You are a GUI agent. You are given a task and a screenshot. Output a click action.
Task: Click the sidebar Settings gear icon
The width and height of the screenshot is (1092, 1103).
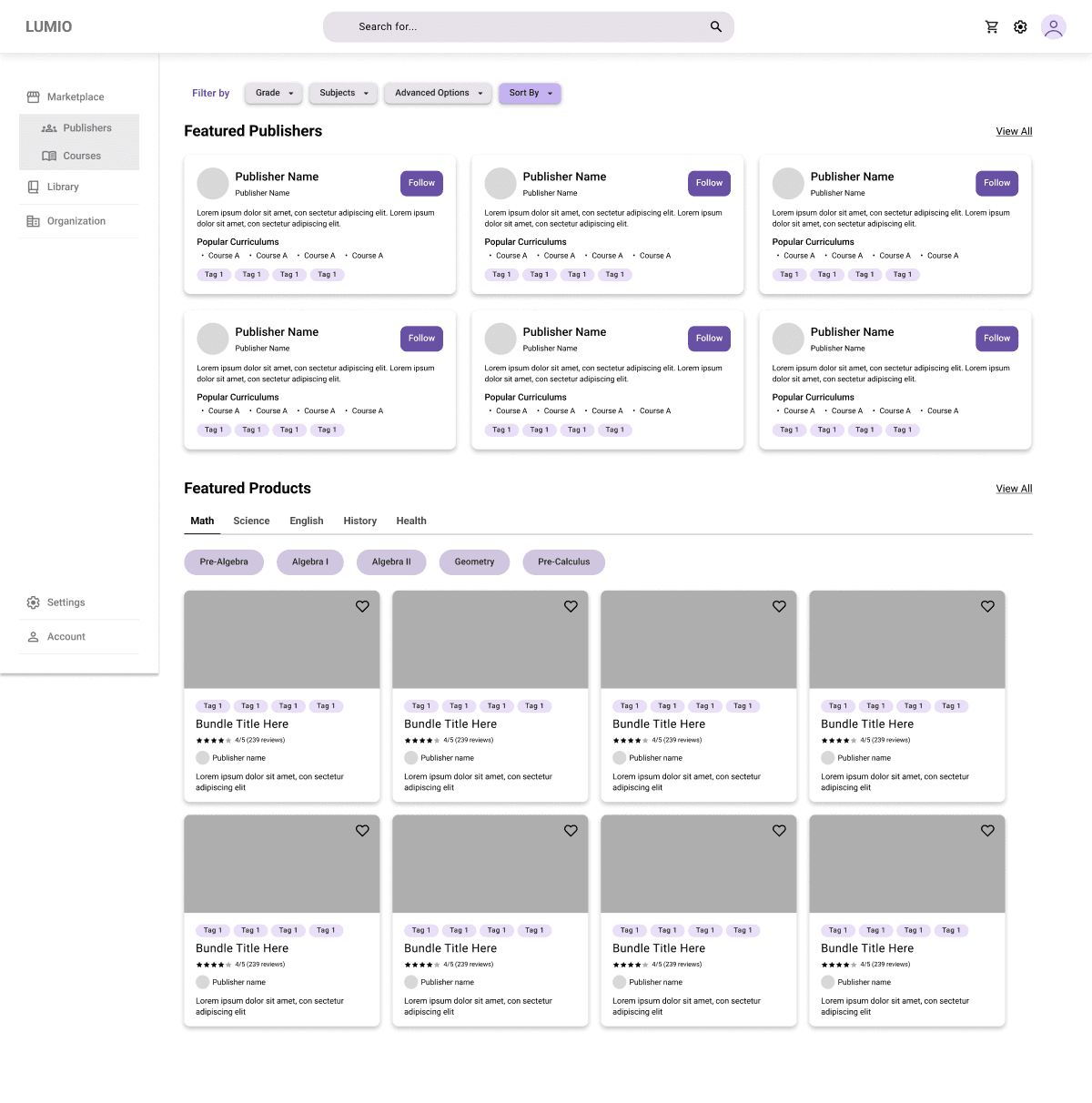pyautogui.click(x=33, y=602)
